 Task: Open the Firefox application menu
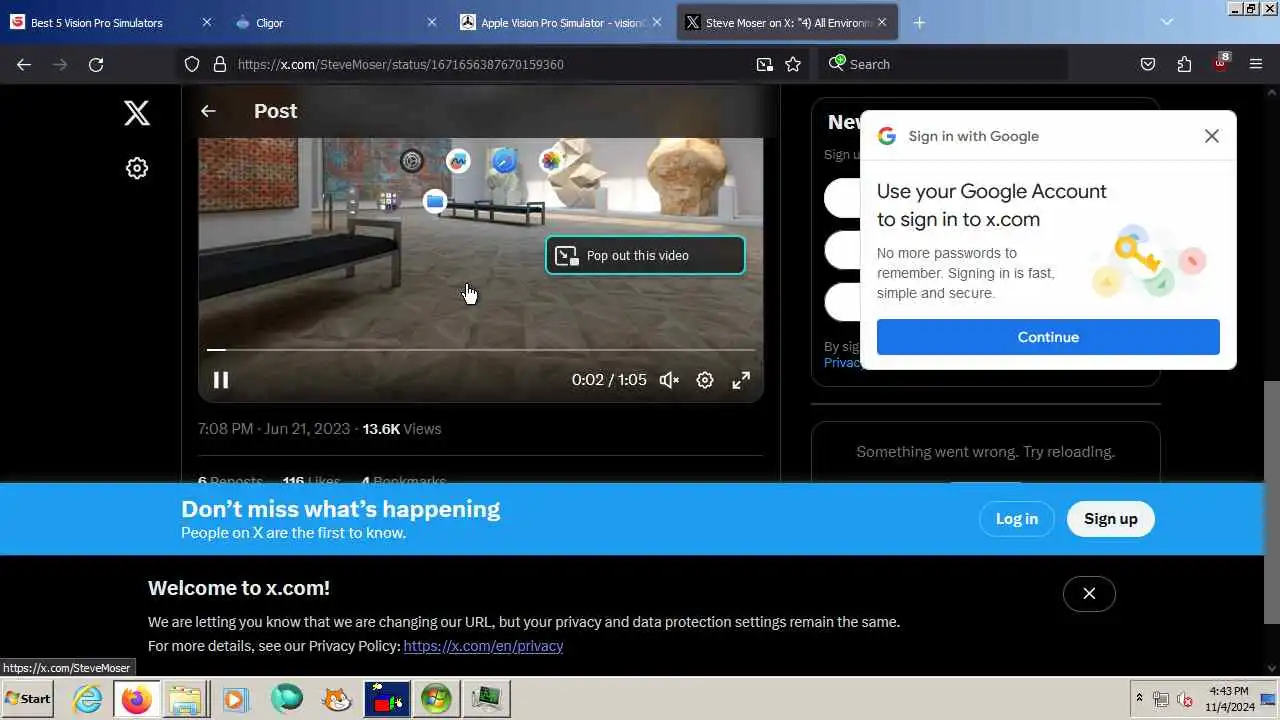1256,64
